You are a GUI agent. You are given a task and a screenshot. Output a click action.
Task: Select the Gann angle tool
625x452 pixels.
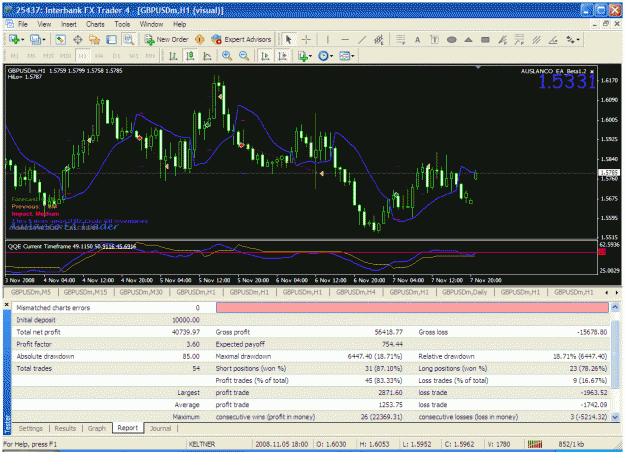553,39
